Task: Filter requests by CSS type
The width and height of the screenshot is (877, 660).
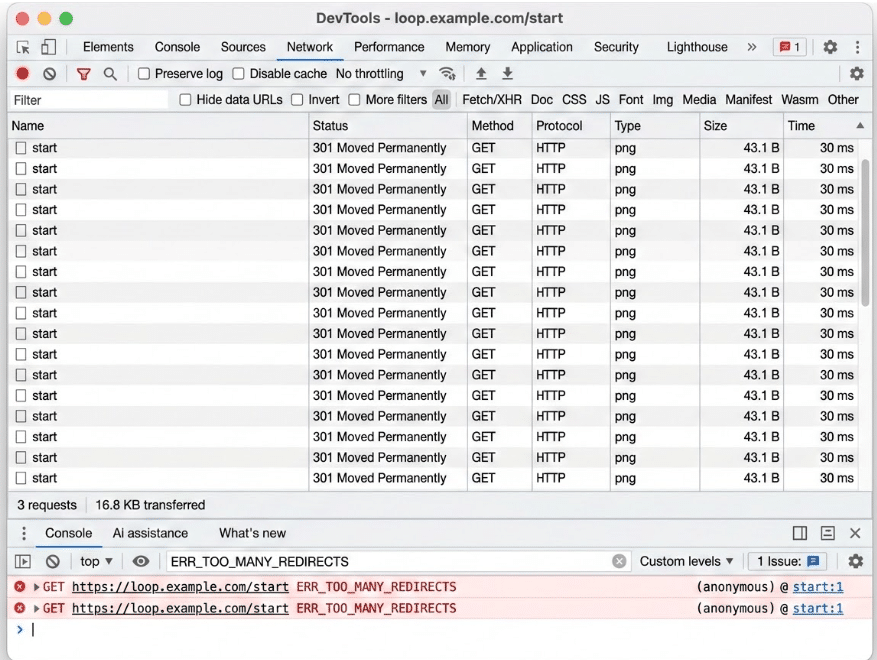Action: coord(574,100)
